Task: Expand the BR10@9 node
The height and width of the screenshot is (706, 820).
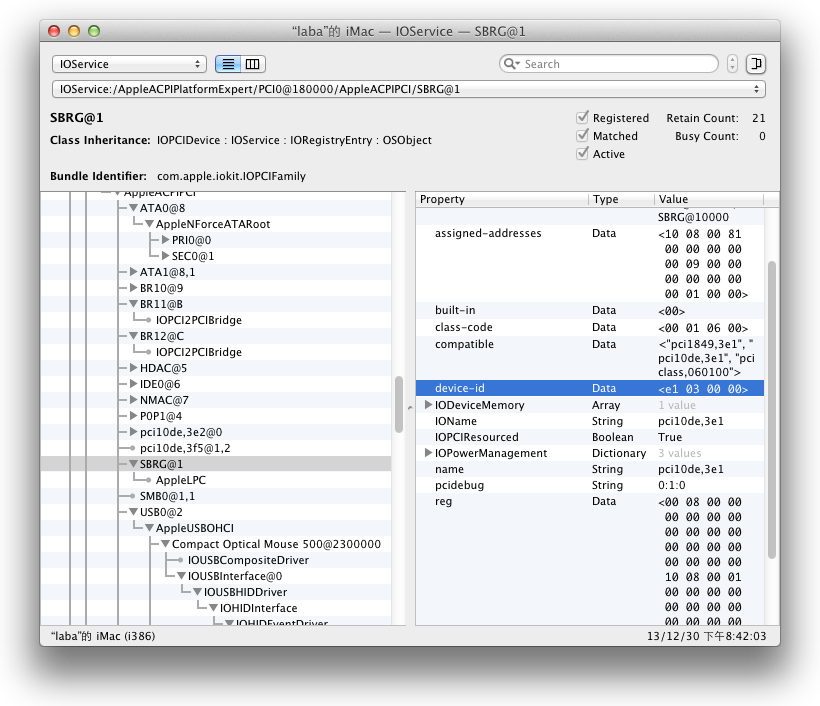Action: point(133,288)
